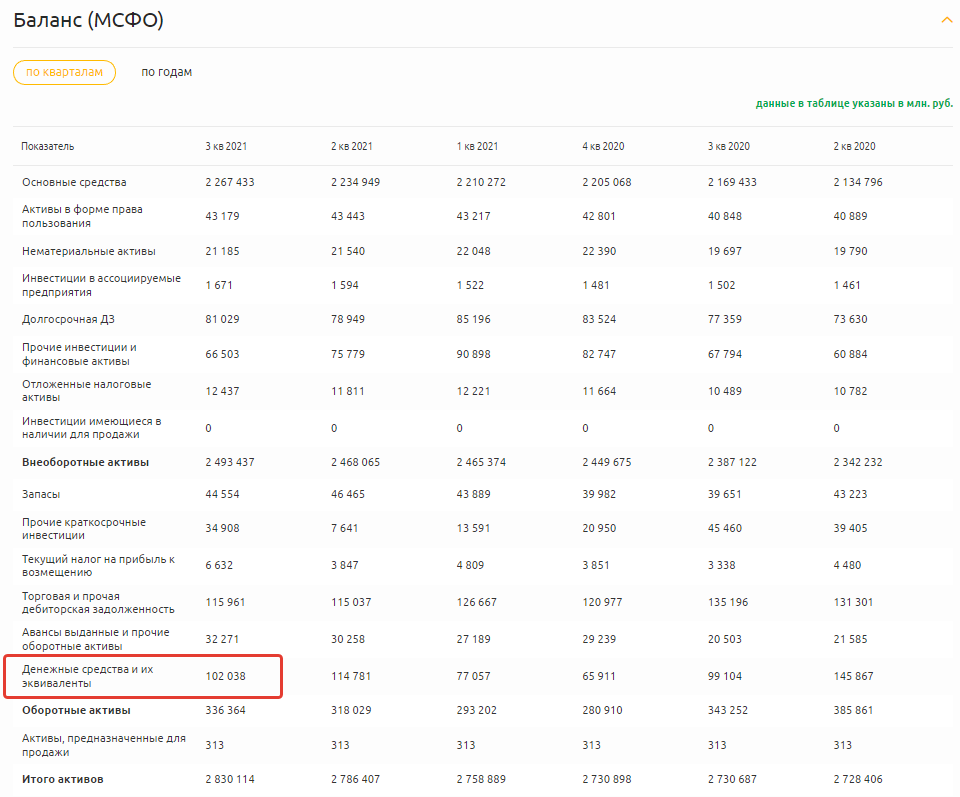Image resolution: width=960 pixels, height=797 pixels.
Task: Click the '3 кв 2021' column header
Action: pos(226,146)
